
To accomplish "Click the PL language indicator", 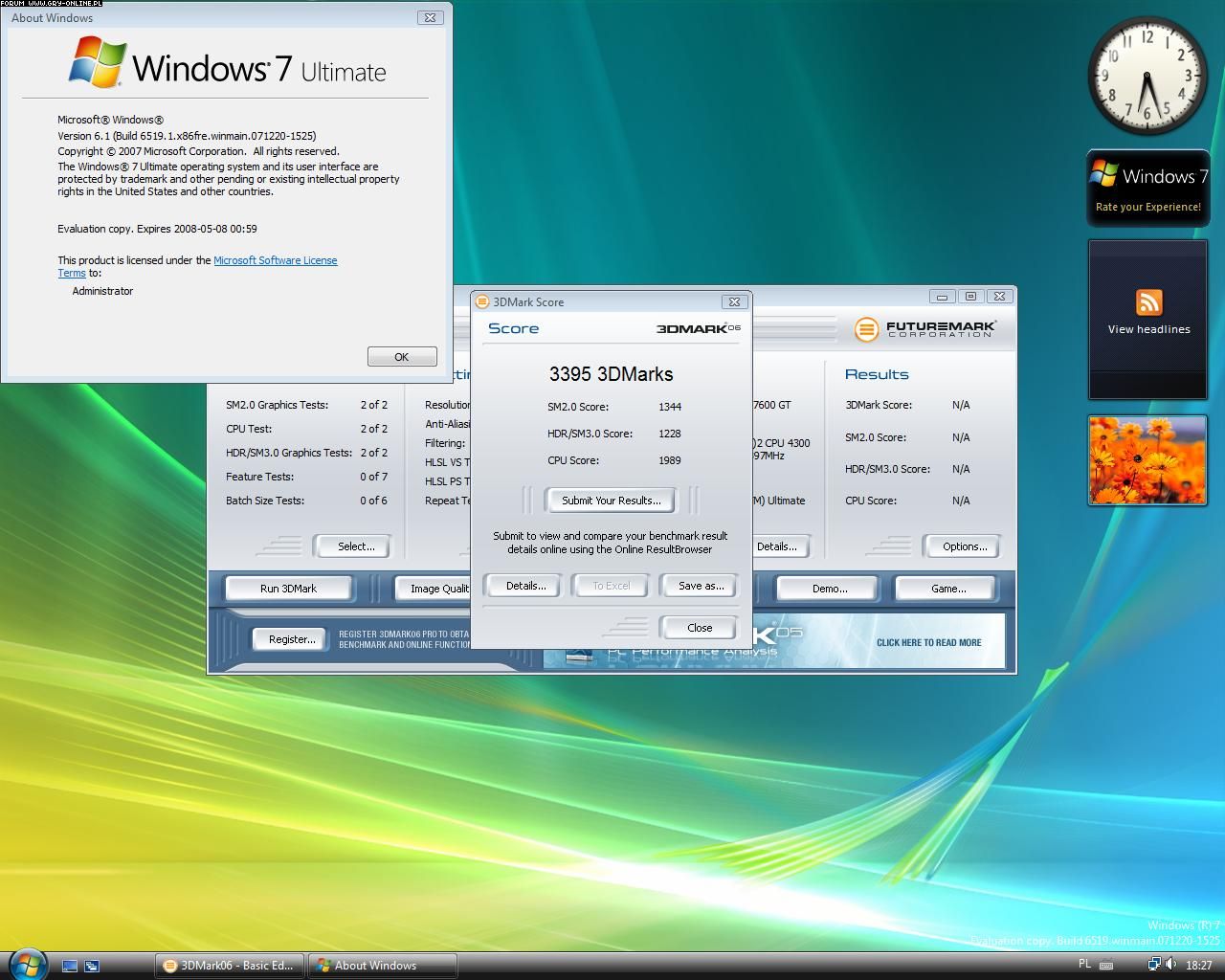I will [x=1084, y=965].
